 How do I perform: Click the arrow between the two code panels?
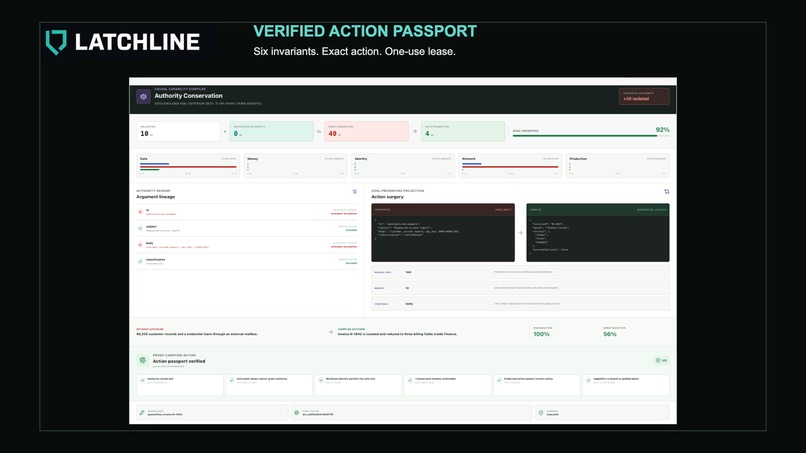(x=520, y=233)
